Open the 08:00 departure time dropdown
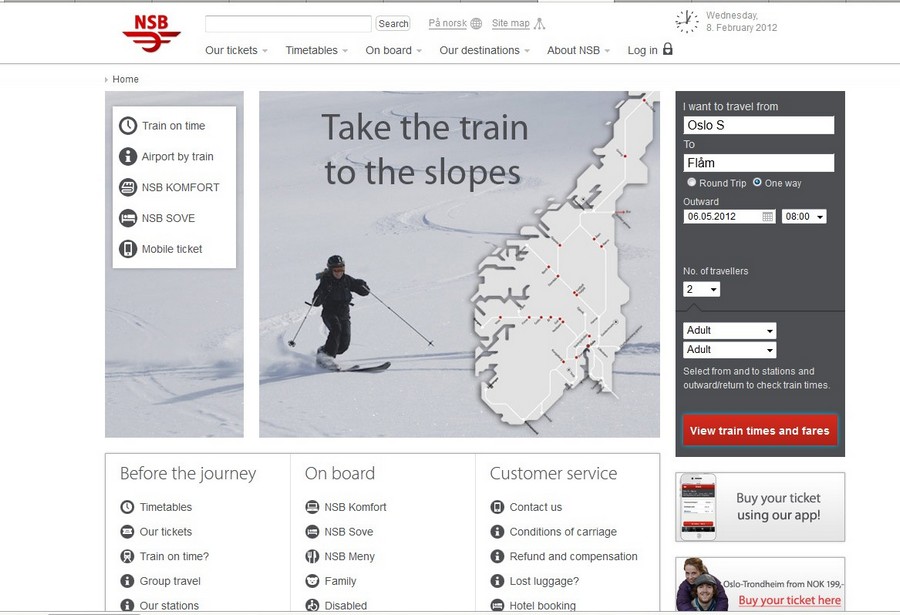This screenshot has height=615, width=900. point(804,216)
